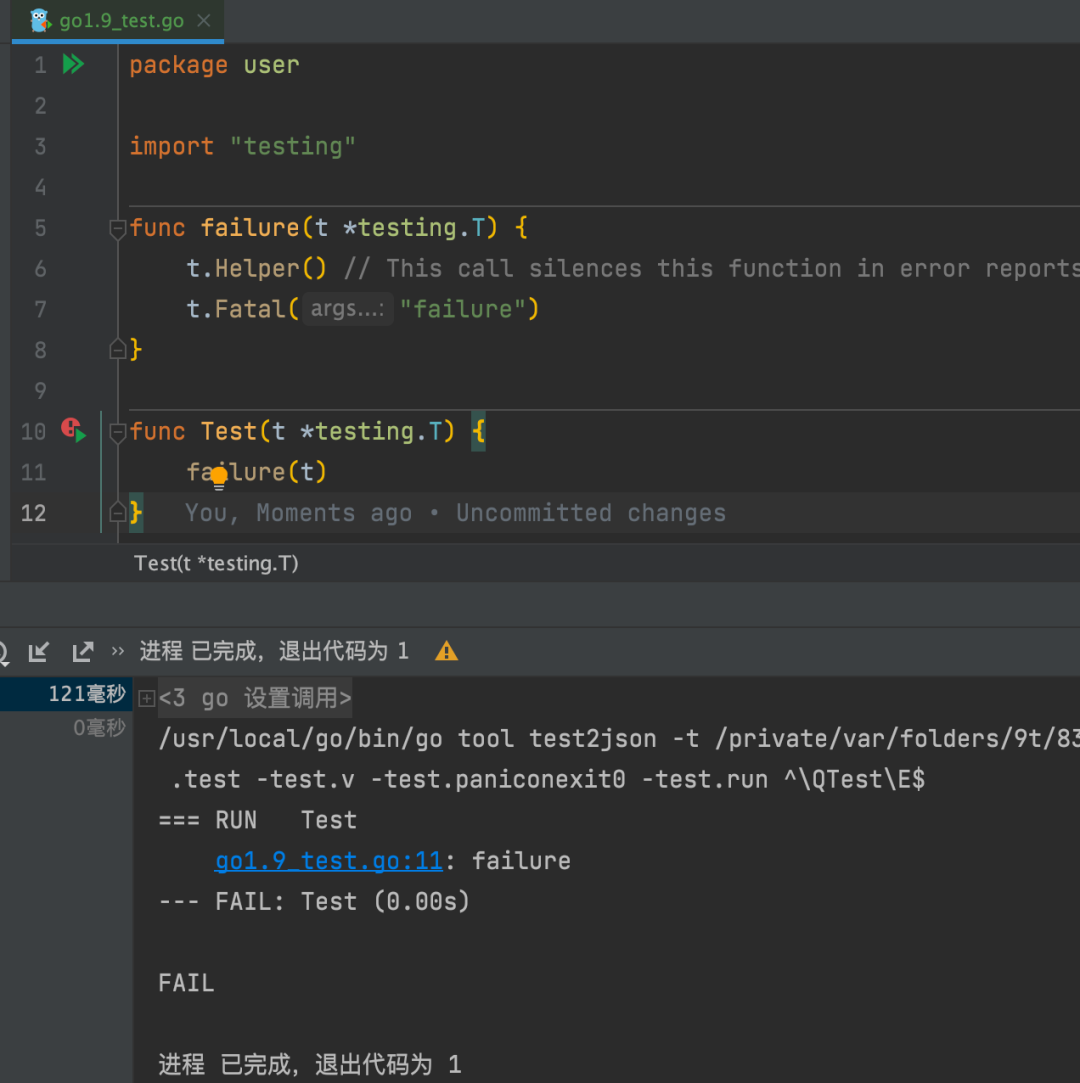Click the export test results icon

(x=83, y=651)
